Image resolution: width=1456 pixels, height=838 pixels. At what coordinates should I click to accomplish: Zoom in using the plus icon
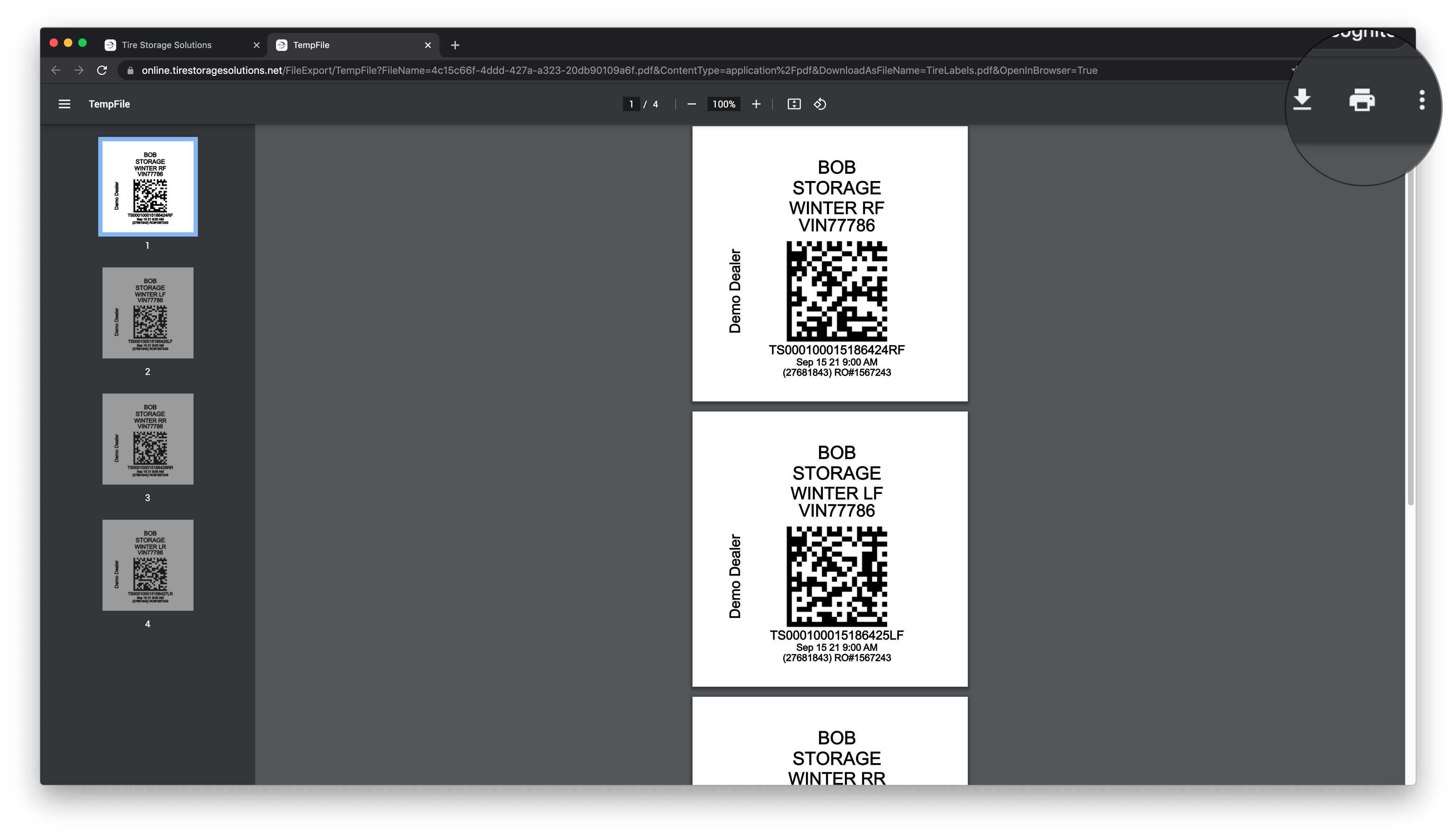[756, 104]
